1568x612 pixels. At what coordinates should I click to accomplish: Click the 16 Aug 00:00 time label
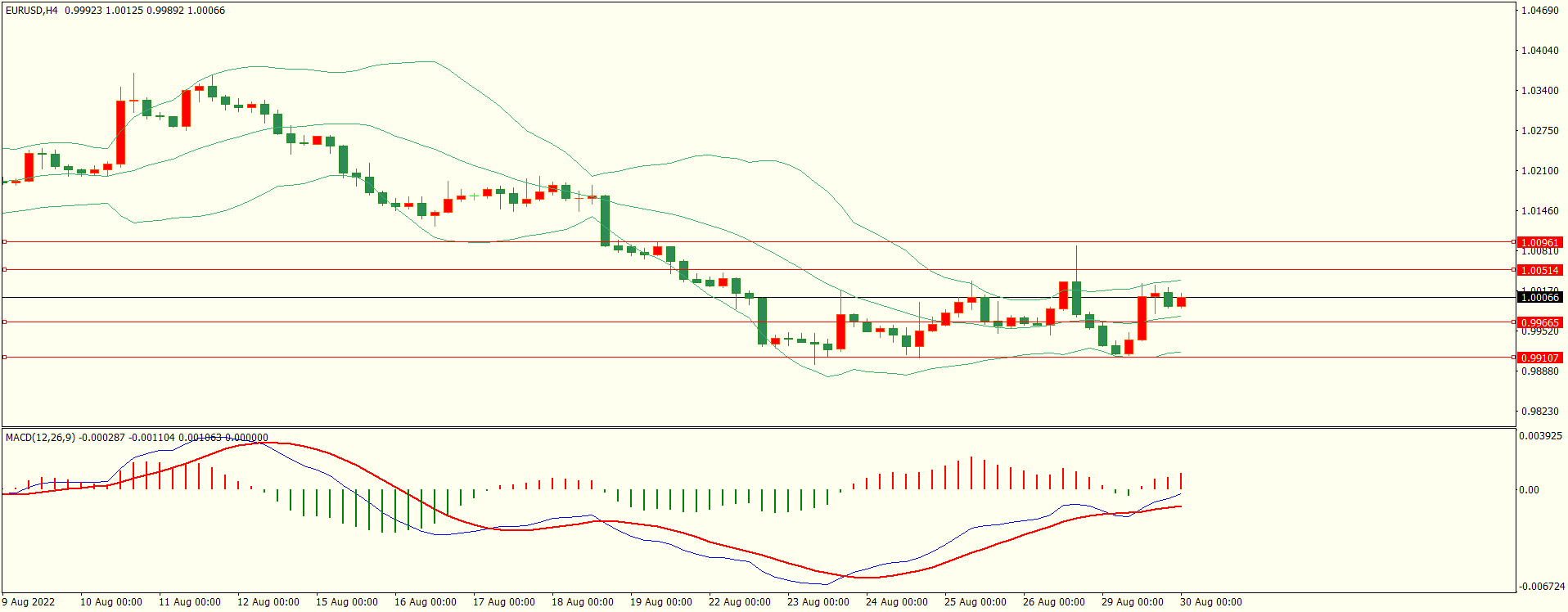426,602
